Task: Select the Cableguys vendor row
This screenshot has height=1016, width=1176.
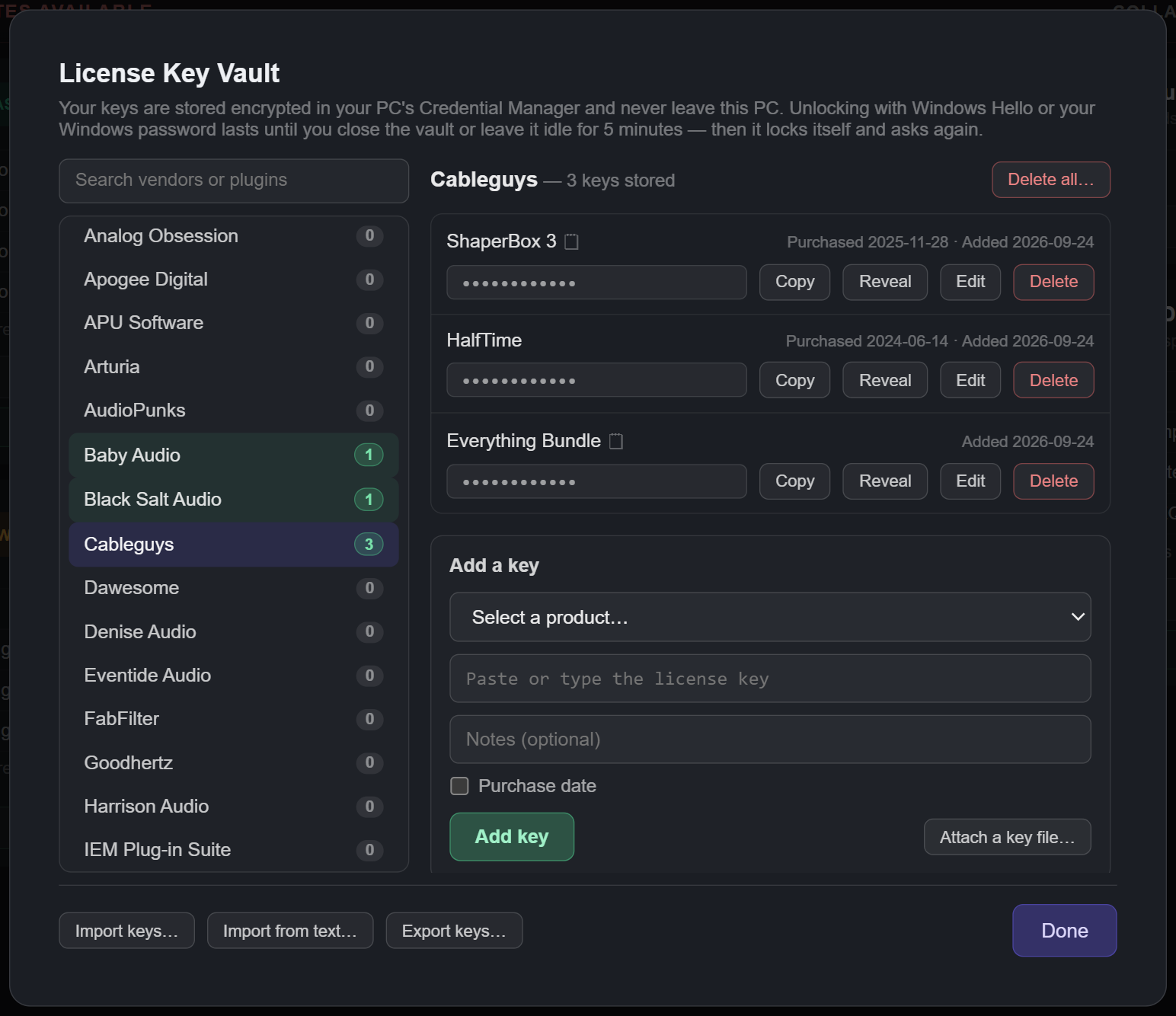Action: coord(234,545)
